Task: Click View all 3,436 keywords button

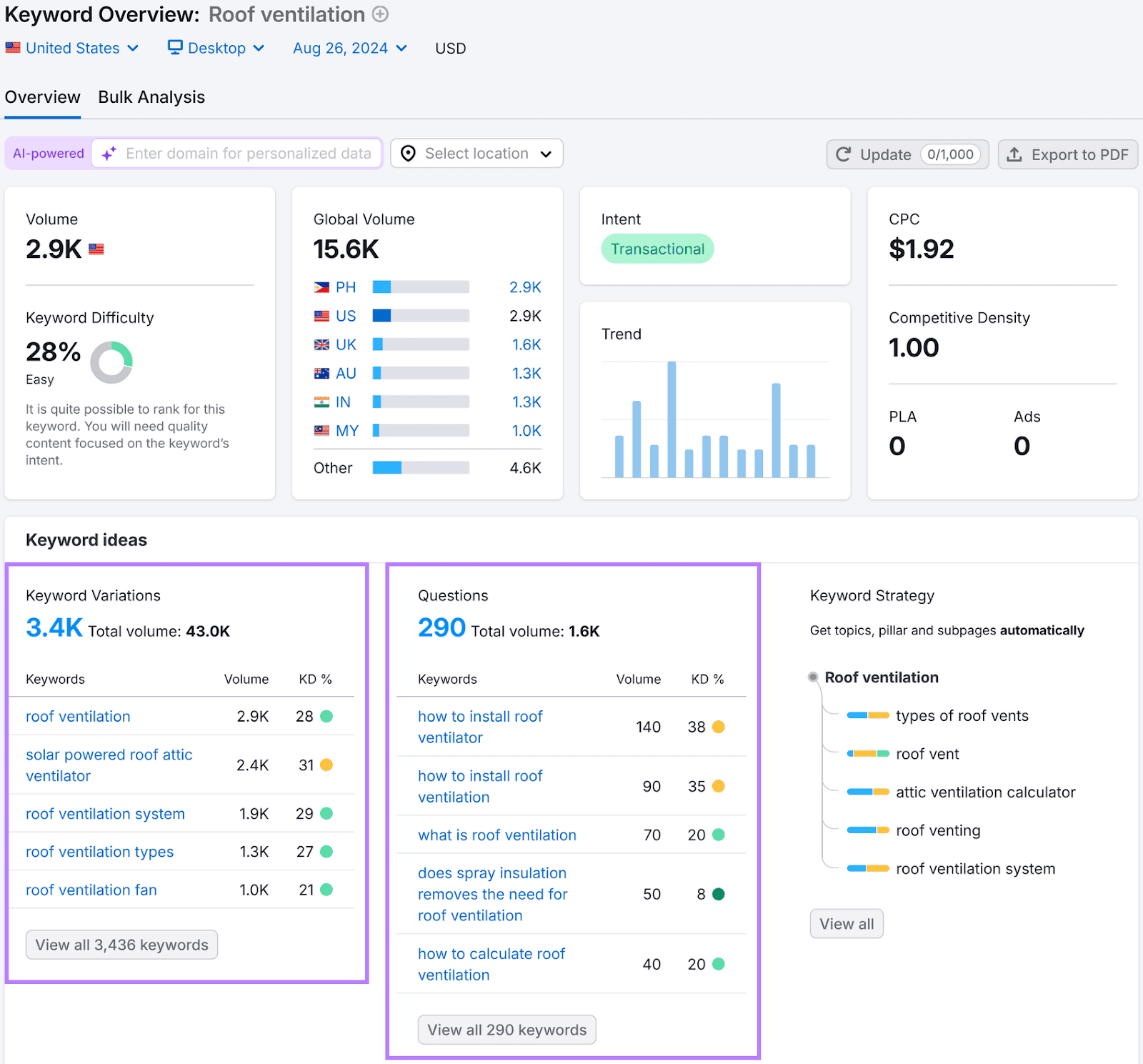Action: tap(122, 945)
